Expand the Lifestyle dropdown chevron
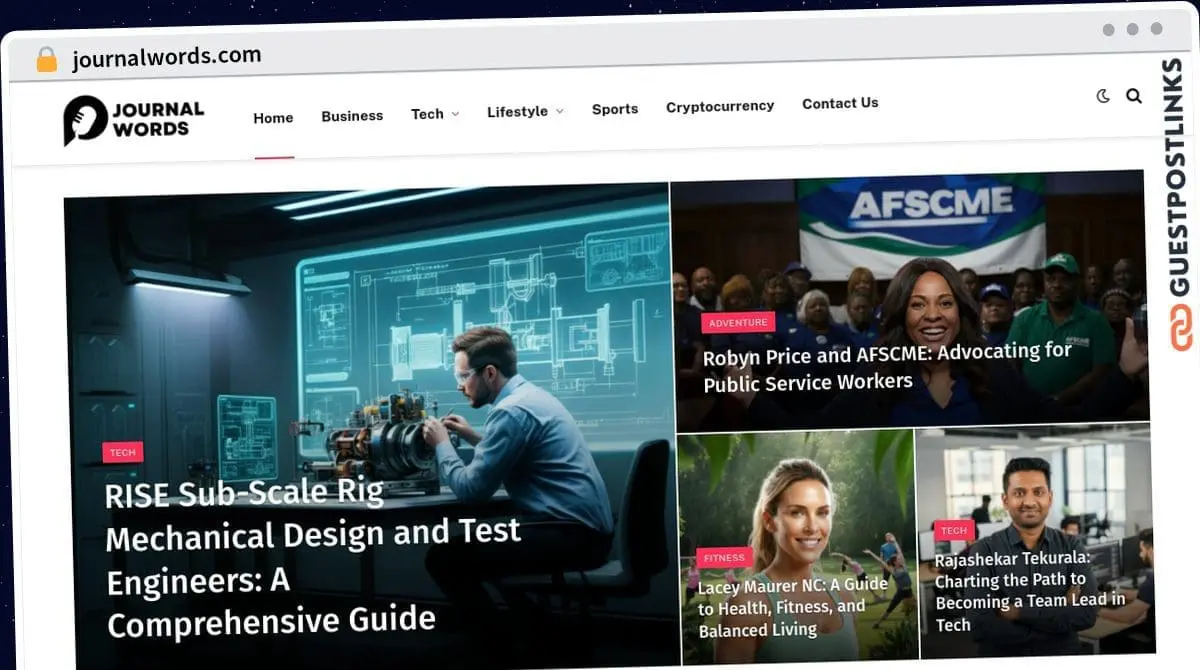Image resolution: width=1200 pixels, height=670 pixels. coord(559,111)
